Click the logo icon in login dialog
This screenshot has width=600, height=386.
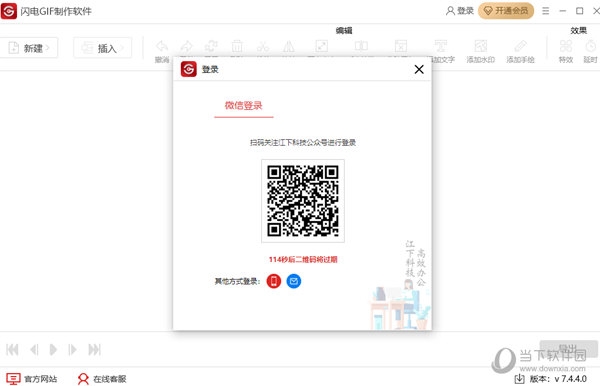[x=189, y=69]
